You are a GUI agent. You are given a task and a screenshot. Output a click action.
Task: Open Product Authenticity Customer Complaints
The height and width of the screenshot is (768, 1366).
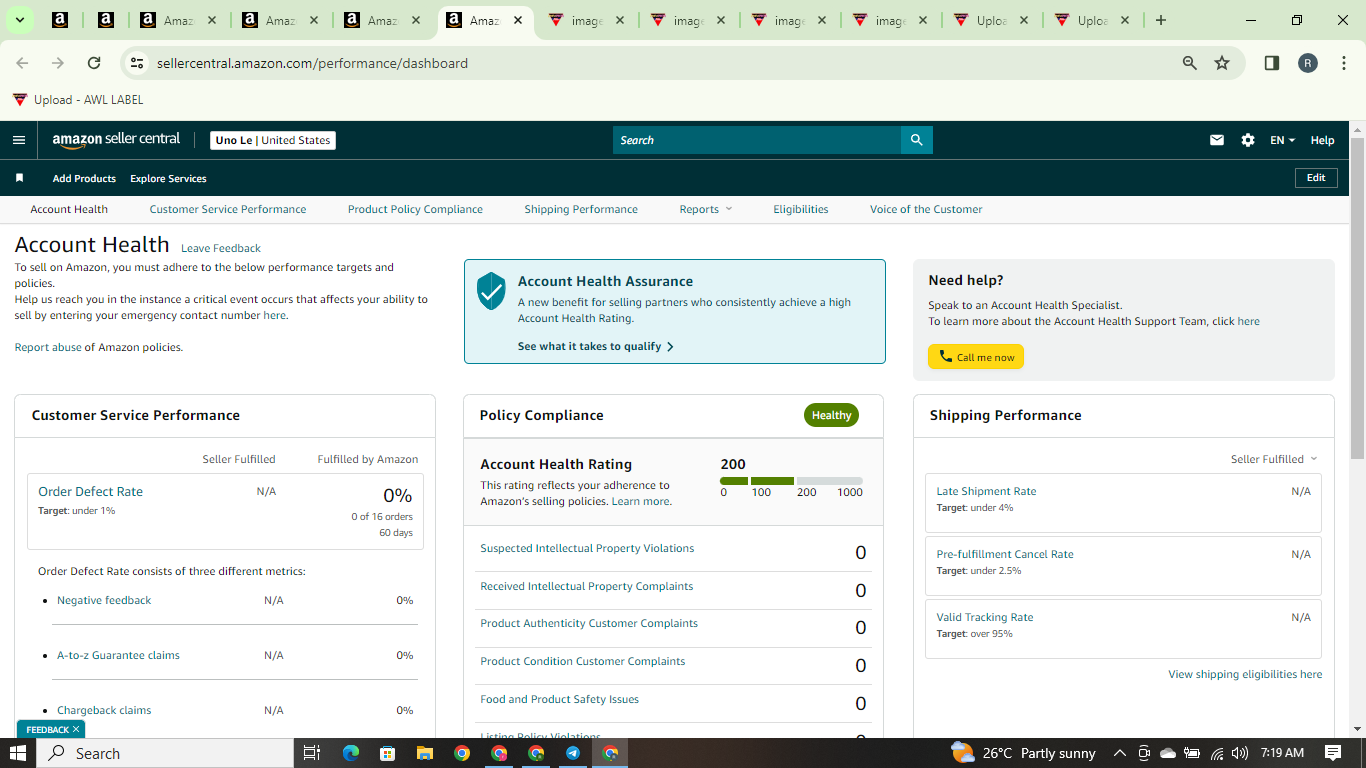(x=589, y=623)
